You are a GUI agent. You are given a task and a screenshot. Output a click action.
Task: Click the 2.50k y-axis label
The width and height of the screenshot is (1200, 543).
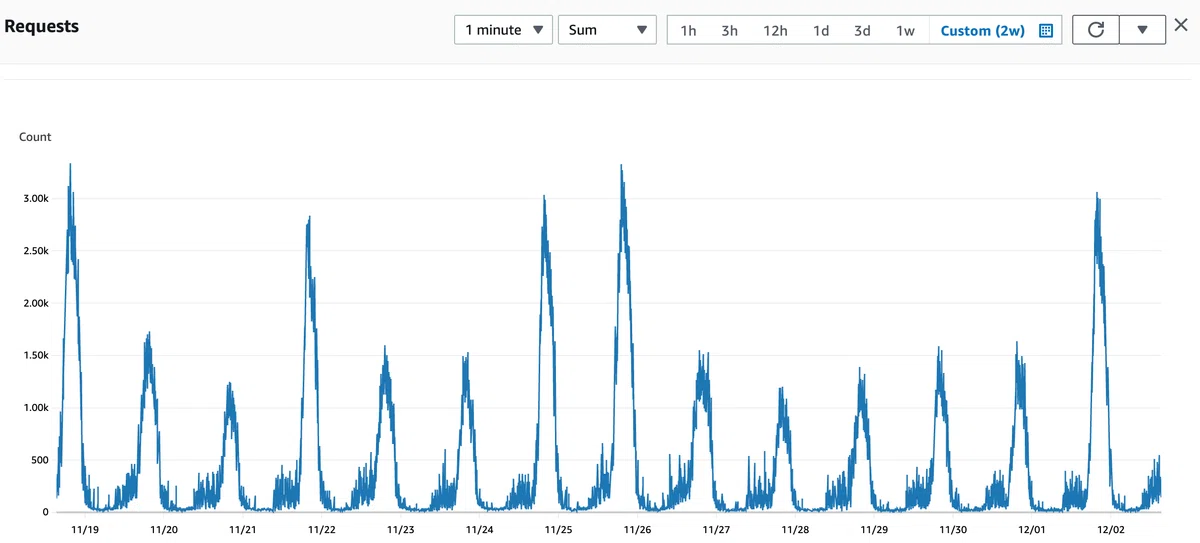pos(35,251)
